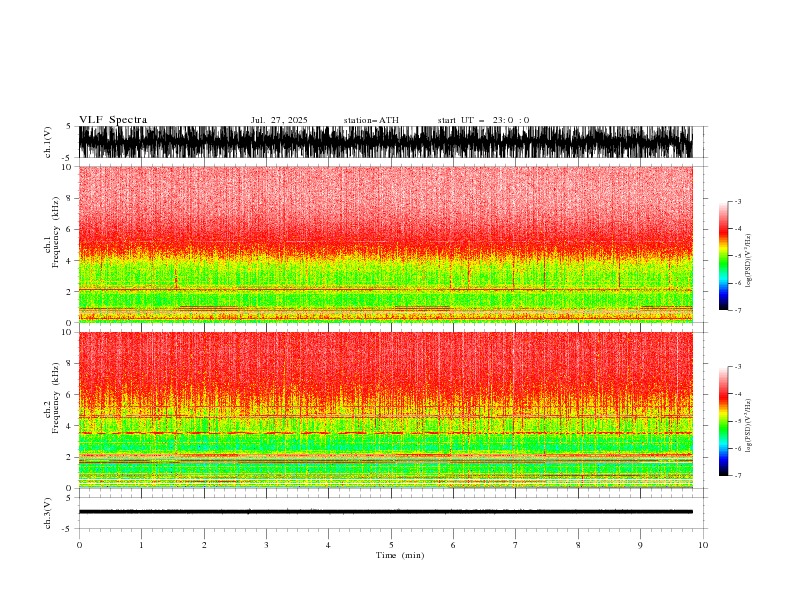Click the ch.2 "Frequency (kHz)" axis label
The width and height of the screenshot is (792, 612).
[x=56, y=397]
